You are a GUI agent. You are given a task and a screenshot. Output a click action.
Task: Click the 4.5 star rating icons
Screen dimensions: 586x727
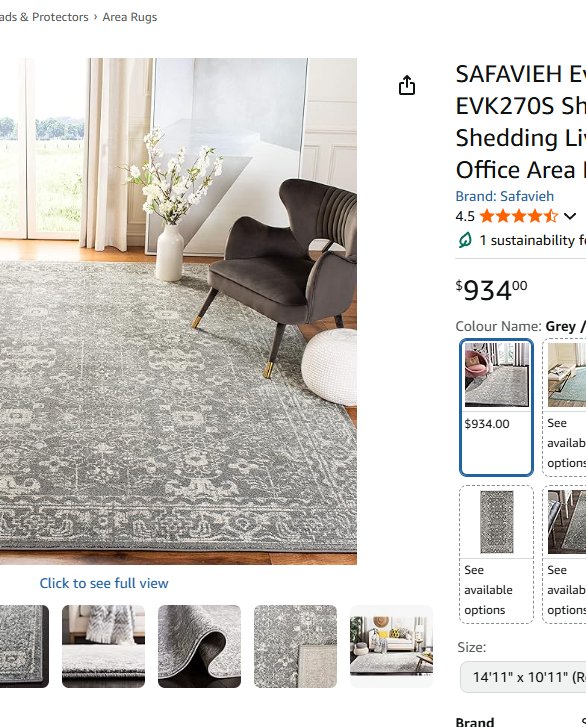[x=518, y=216]
